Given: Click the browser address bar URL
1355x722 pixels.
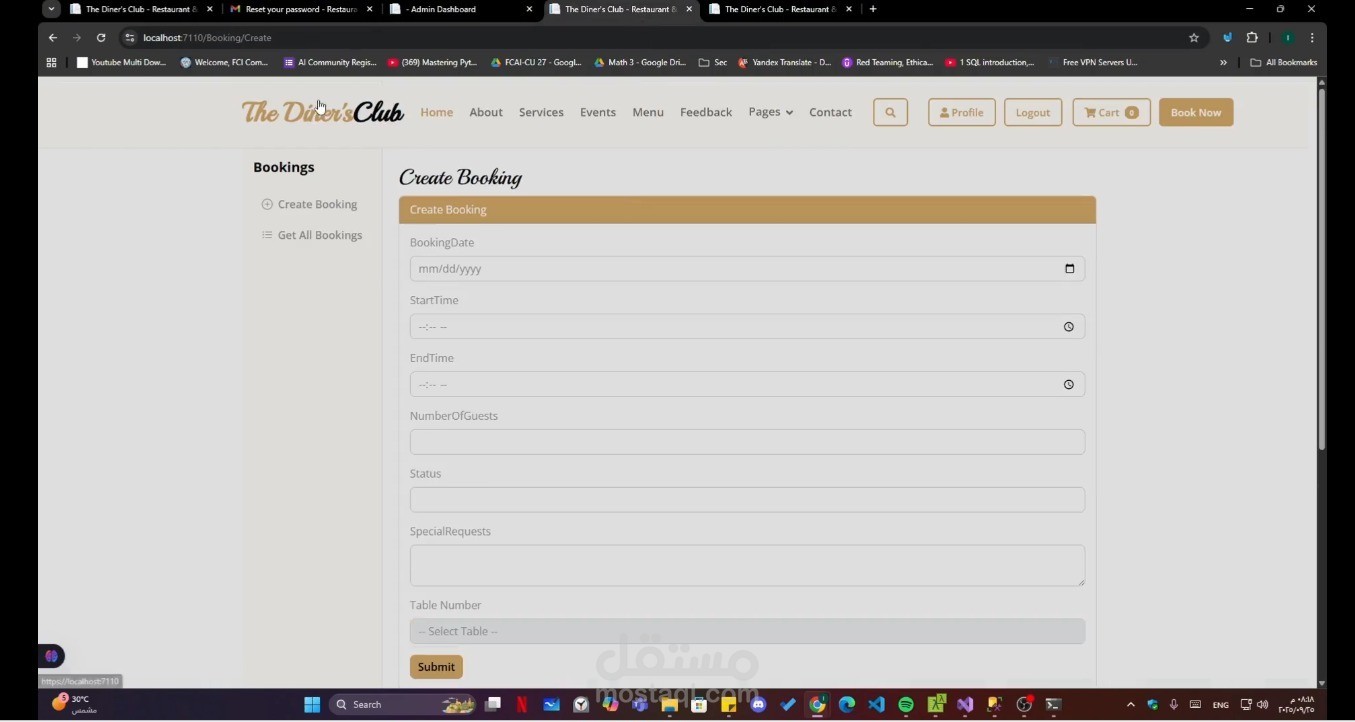Looking at the screenshot, I should (x=207, y=38).
